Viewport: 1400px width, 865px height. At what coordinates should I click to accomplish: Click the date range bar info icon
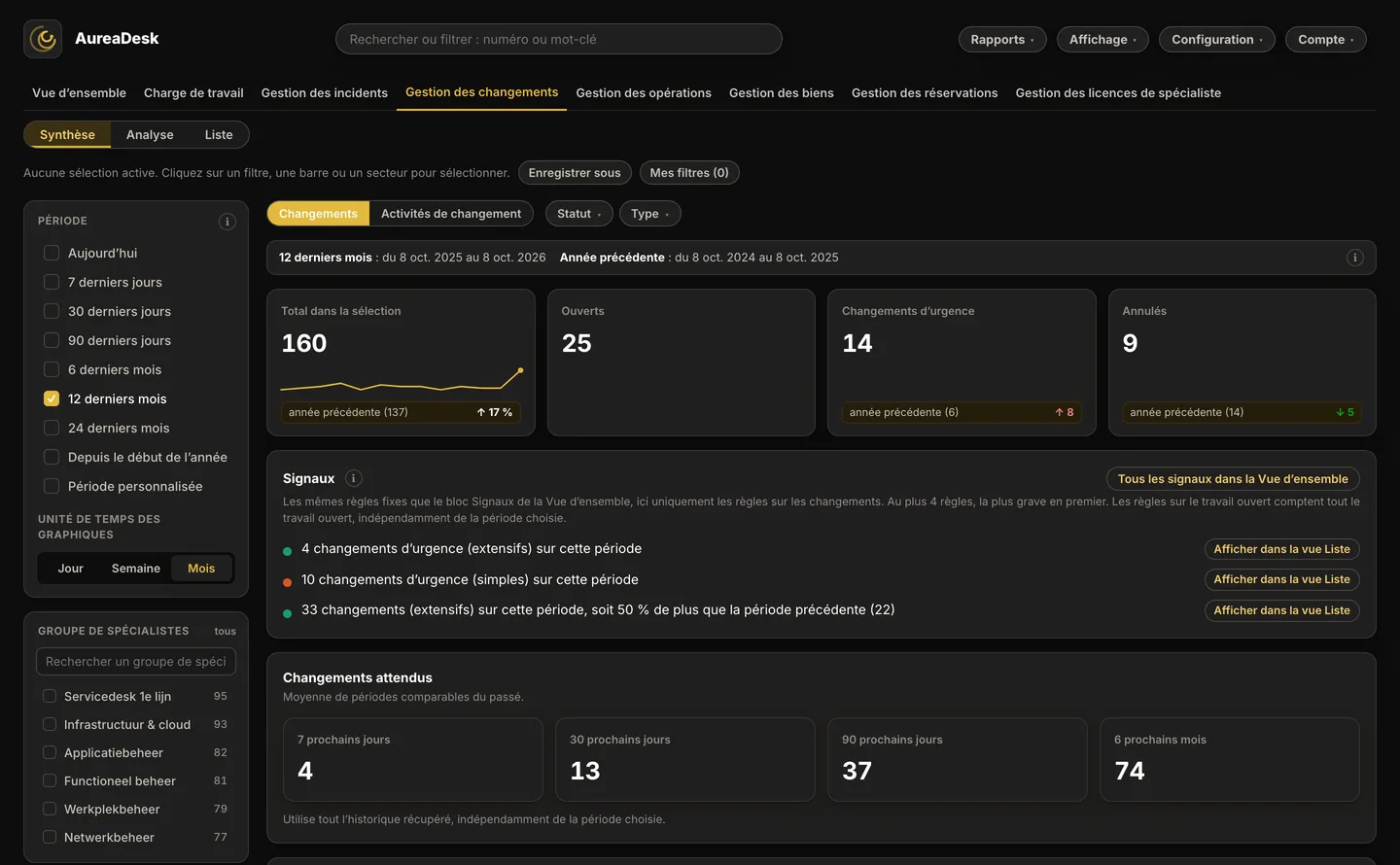[x=1355, y=258]
